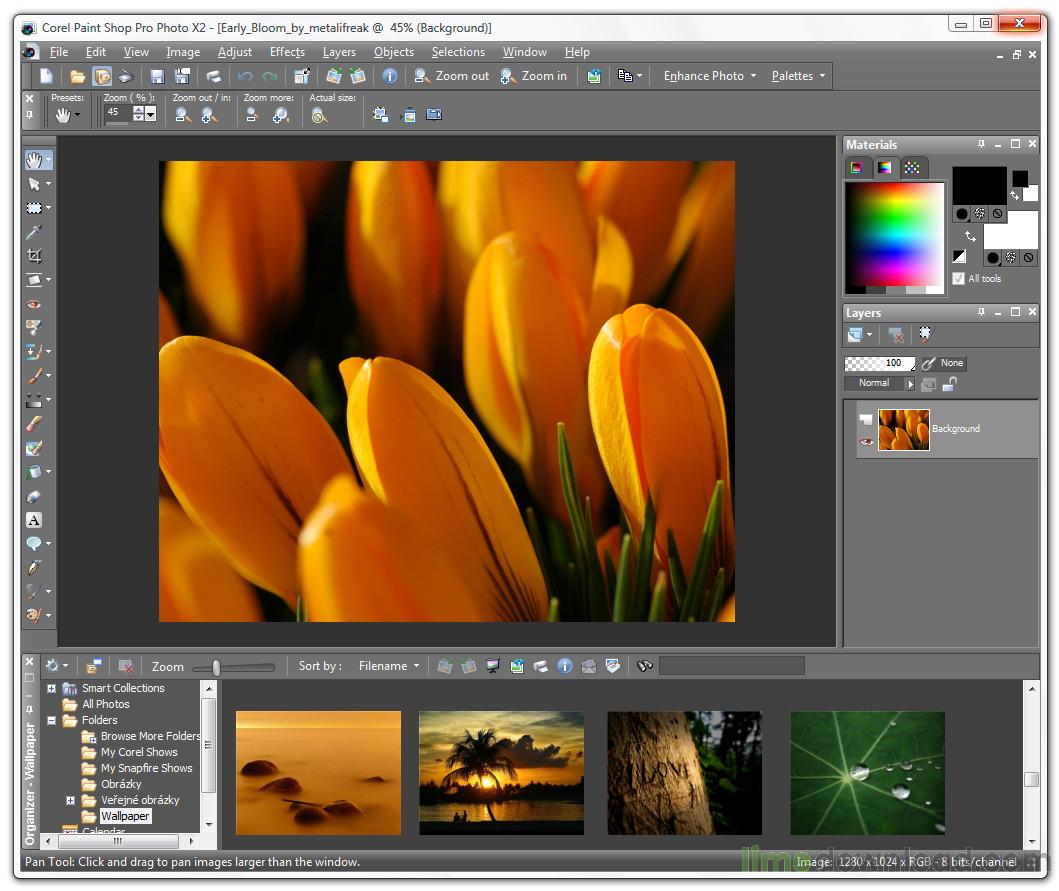Select the Dropper tool

coord(34,232)
